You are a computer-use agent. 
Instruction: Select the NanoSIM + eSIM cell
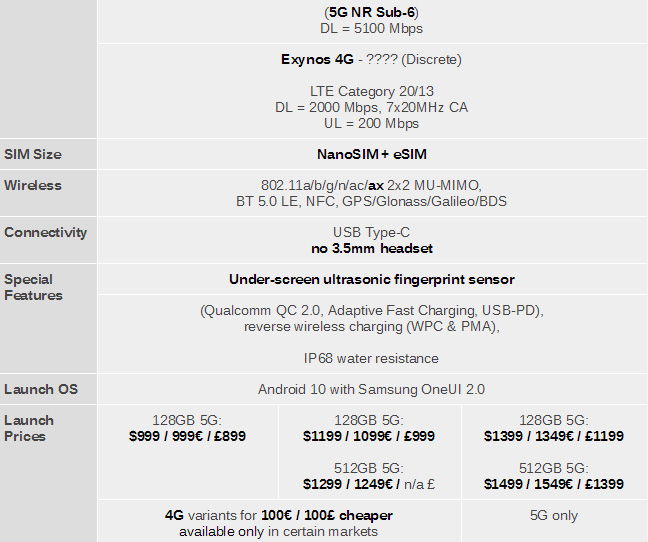pyautogui.click(x=372, y=154)
